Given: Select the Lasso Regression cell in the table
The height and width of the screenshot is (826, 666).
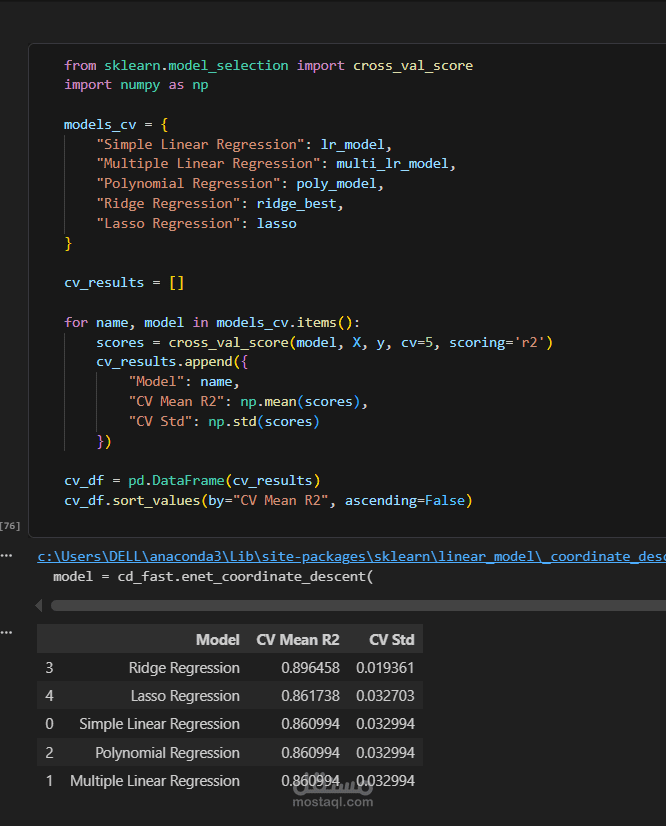Looking at the screenshot, I should point(185,696).
